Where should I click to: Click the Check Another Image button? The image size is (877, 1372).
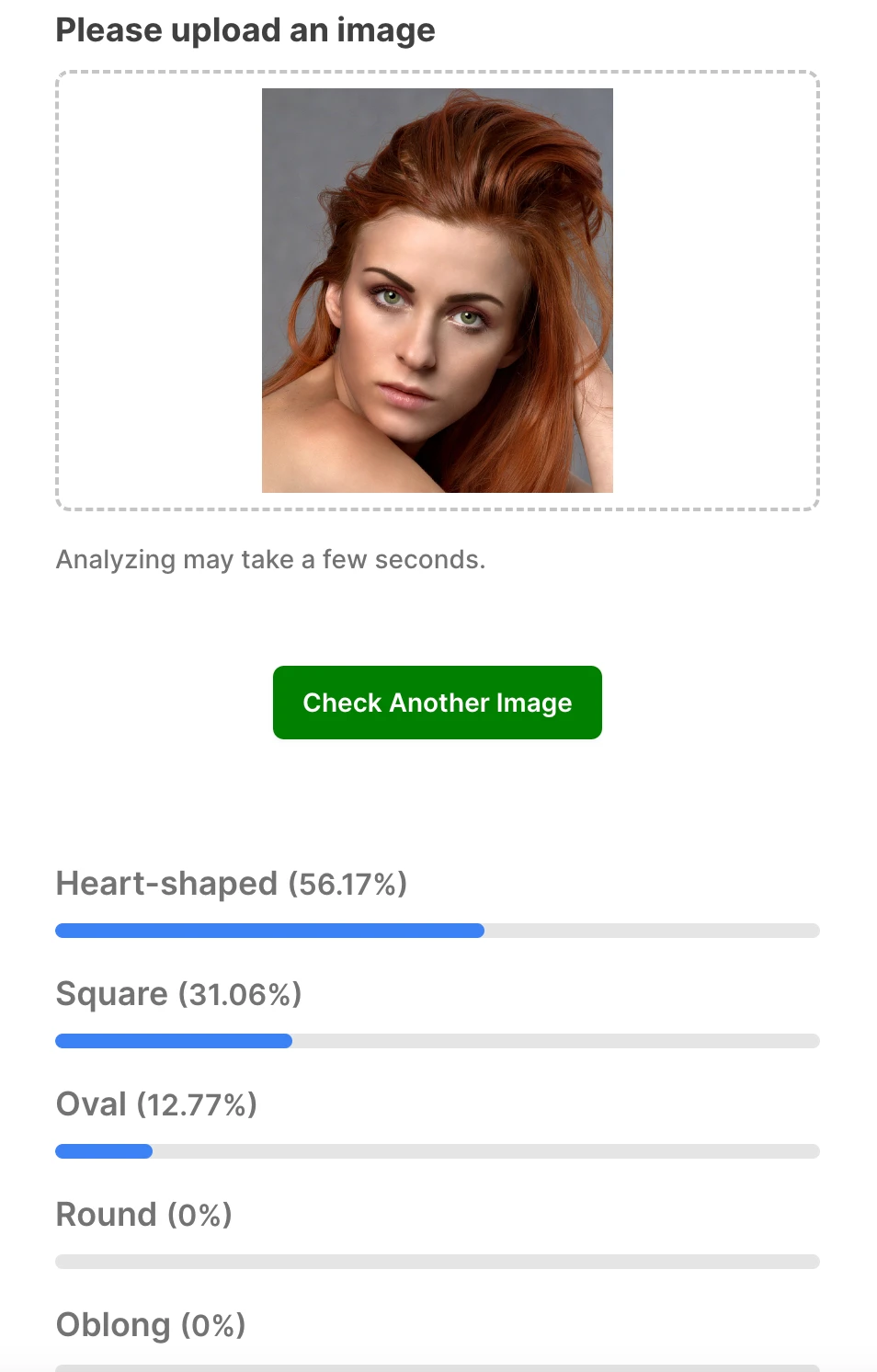click(438, 703)
